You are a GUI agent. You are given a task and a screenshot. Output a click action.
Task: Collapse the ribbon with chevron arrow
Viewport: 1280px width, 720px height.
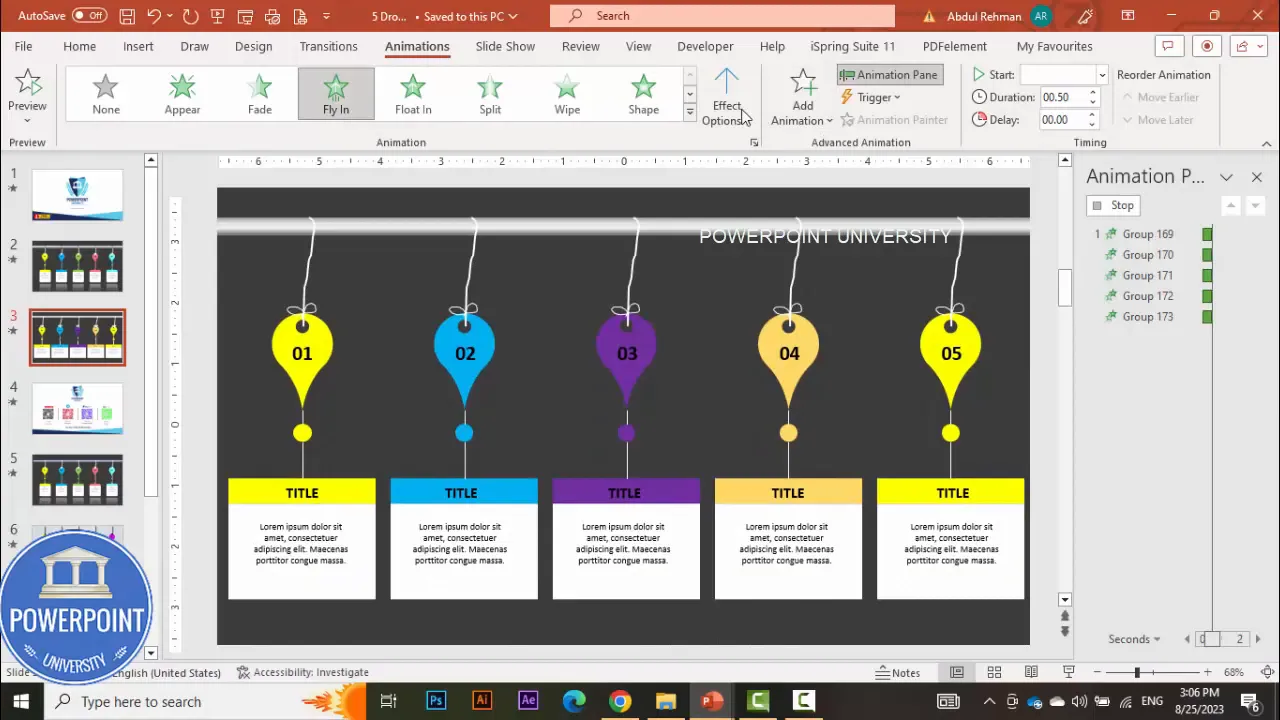coord(1266,143)
